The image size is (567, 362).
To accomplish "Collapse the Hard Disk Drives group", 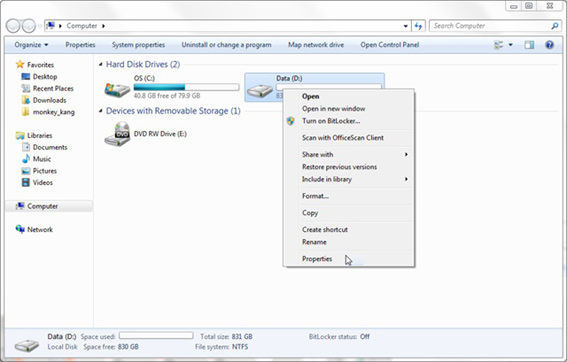I will point(101,64).
